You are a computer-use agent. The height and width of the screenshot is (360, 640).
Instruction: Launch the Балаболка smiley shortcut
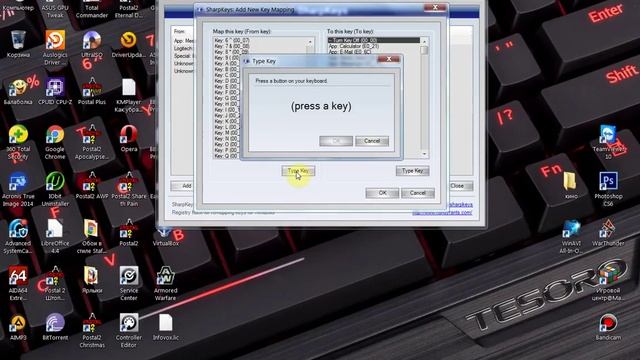pyautogui.click(x=18, y=88)
